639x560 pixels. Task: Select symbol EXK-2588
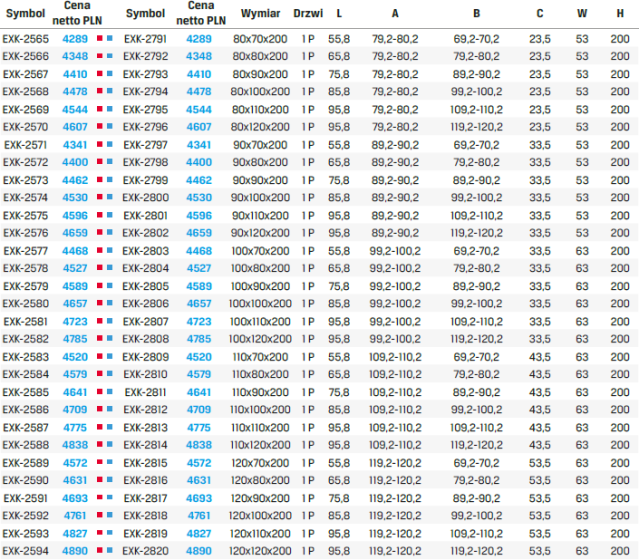coord(26,445)
